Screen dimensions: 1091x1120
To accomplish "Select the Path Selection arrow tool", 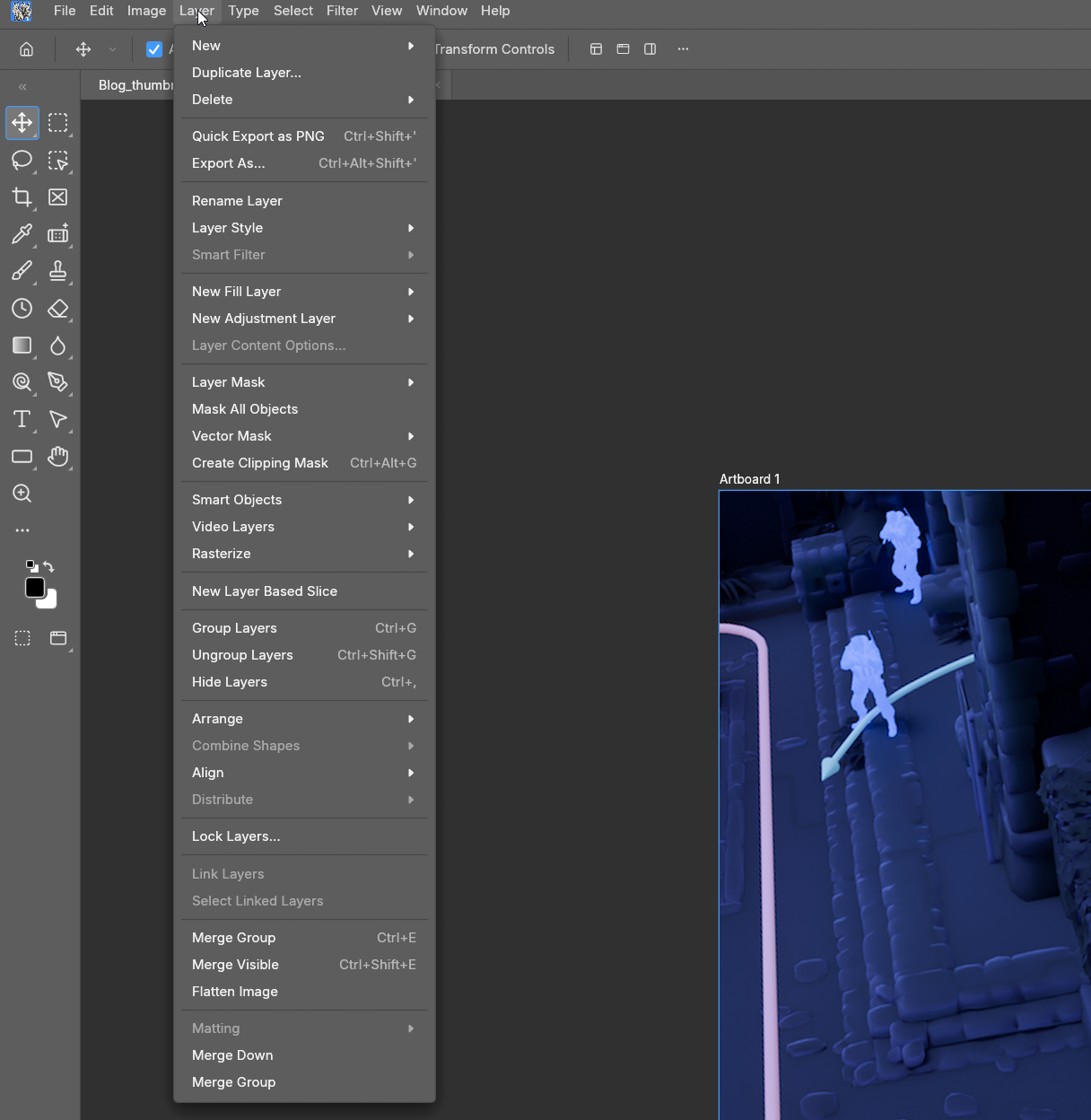I will (x=58, y=419).
